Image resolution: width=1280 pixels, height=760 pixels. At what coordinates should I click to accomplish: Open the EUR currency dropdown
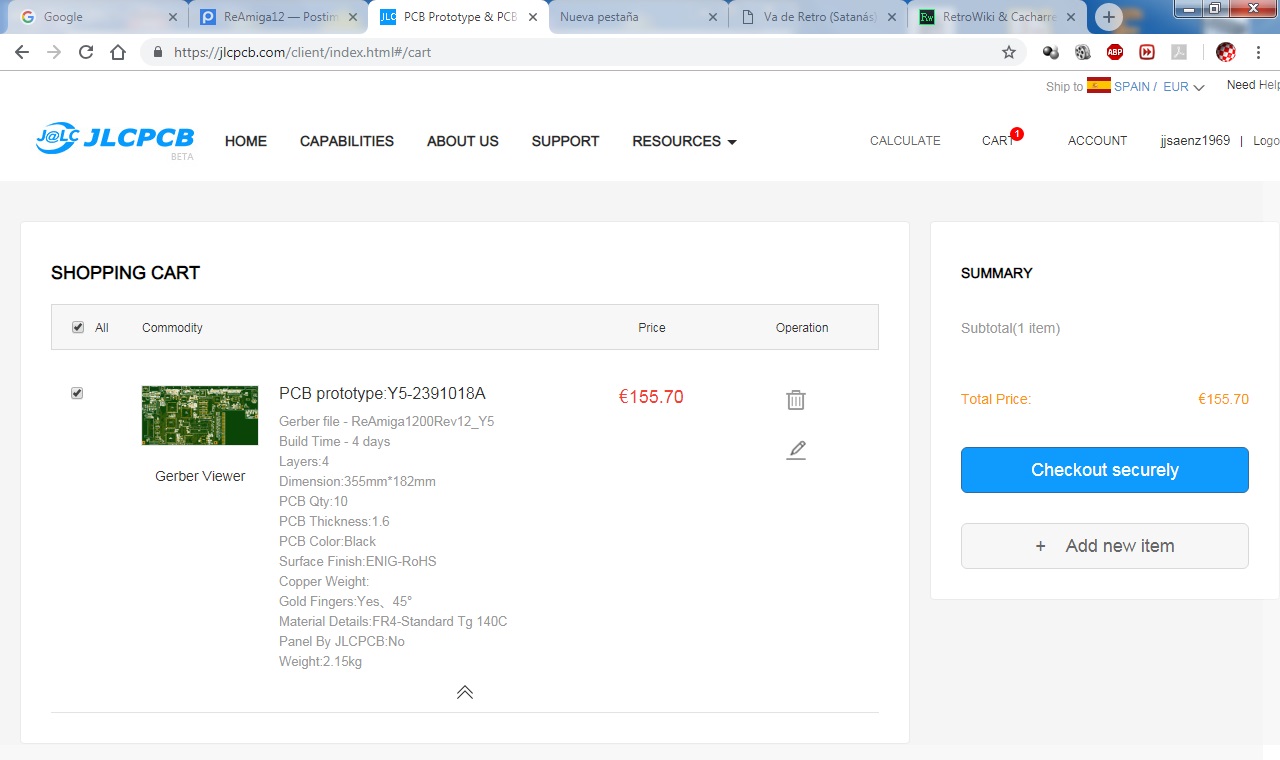pyautogui.click(x=1184, y=87)
